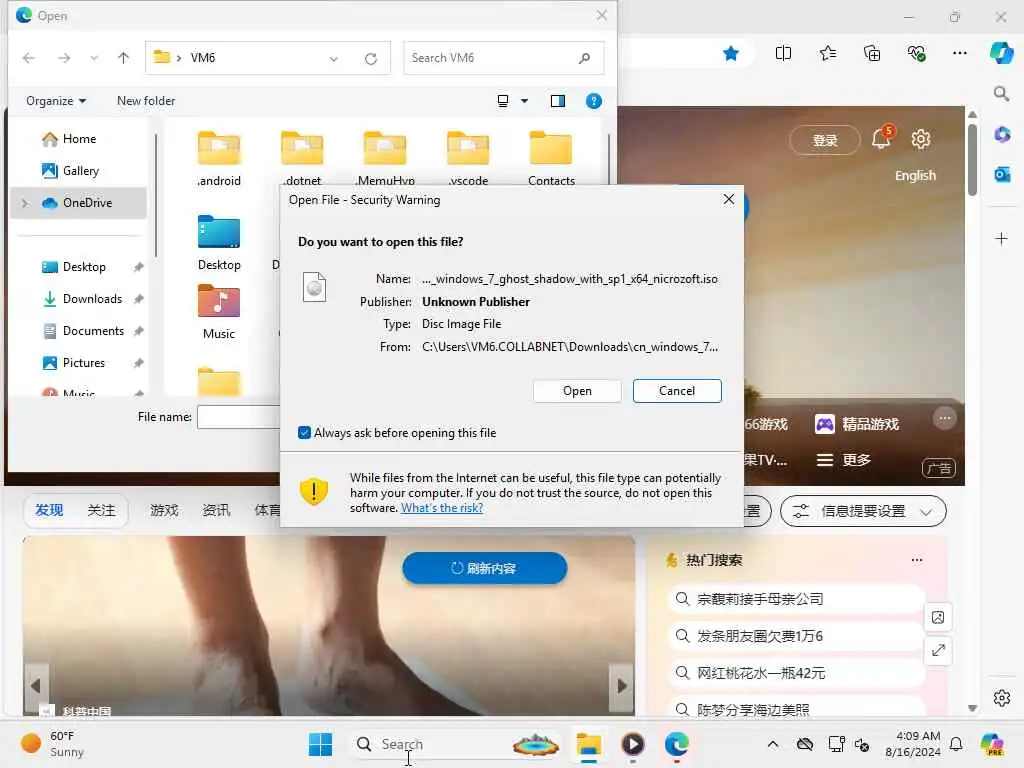Open Edge browser essentials heart icon

[x=916, y=54]
